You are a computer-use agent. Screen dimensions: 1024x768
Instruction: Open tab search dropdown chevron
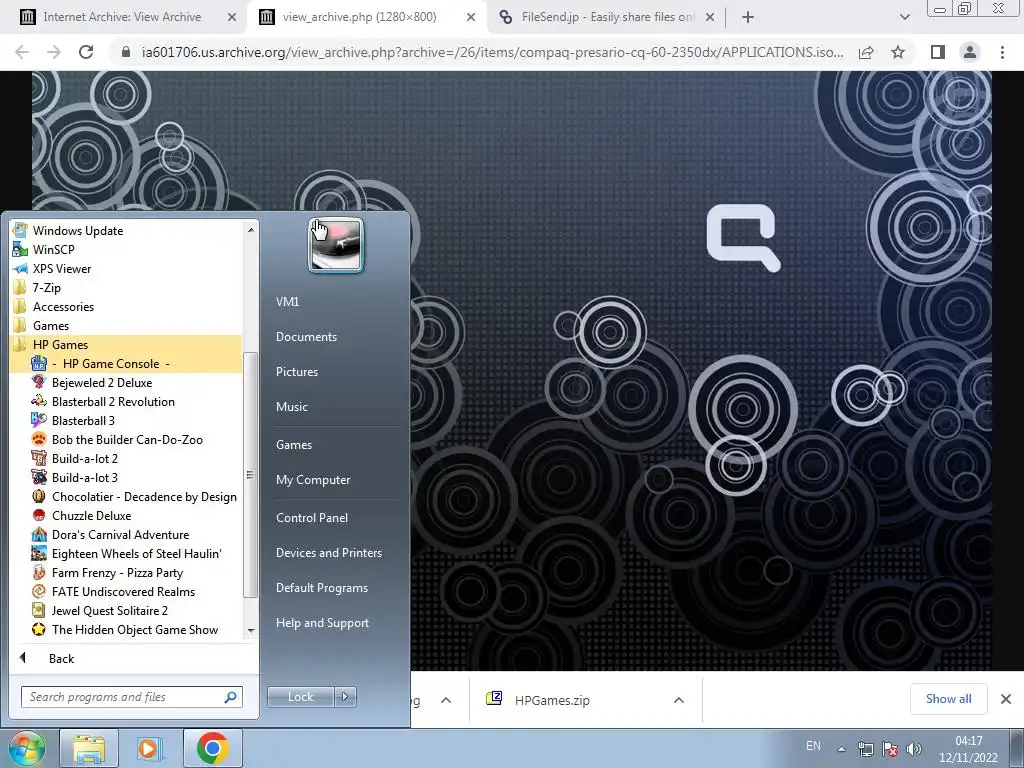[904, 18]
